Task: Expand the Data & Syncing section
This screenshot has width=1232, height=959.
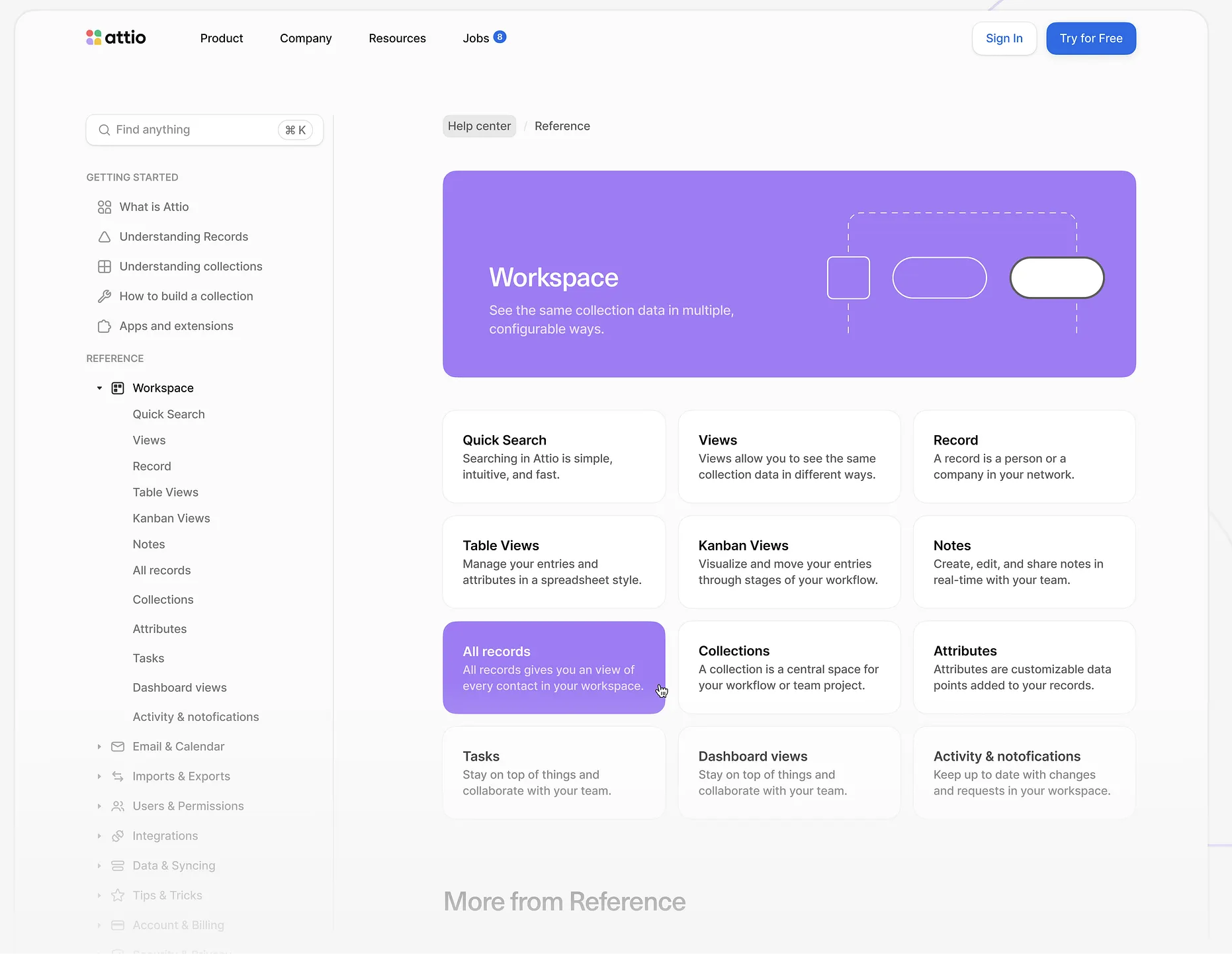Action: 99,866
